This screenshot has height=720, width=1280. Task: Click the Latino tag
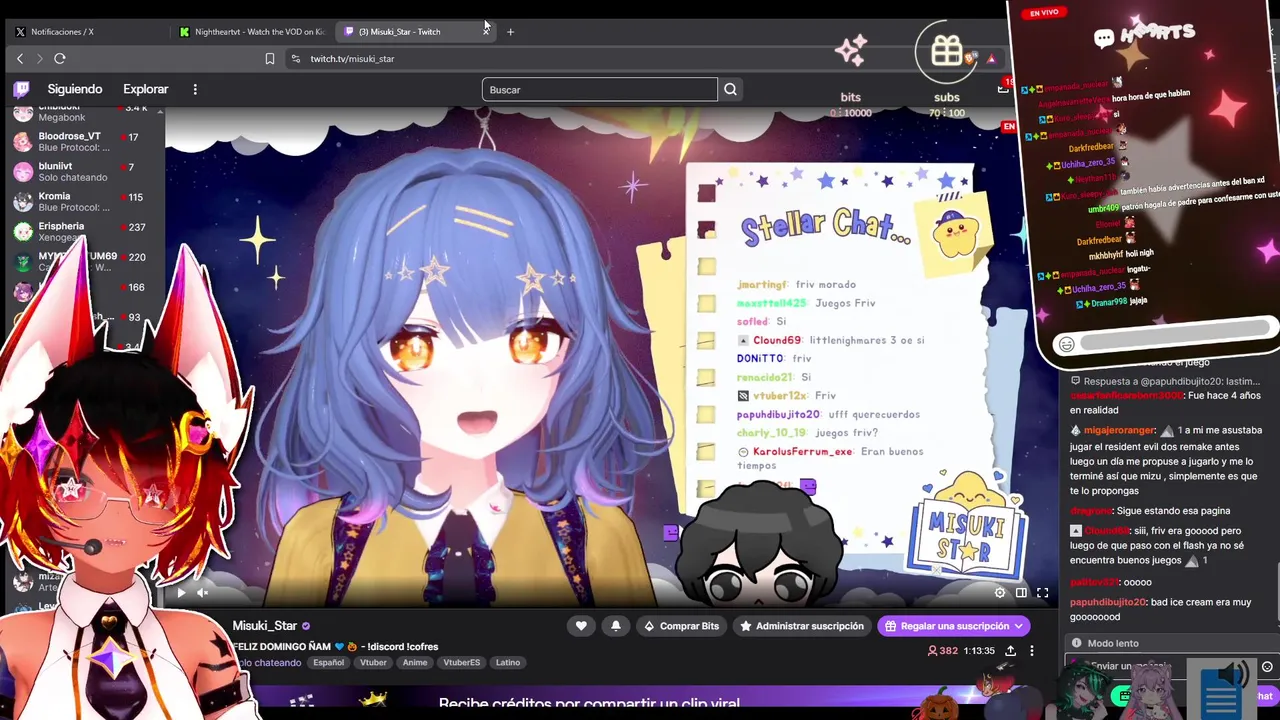(x=508, y=663)
